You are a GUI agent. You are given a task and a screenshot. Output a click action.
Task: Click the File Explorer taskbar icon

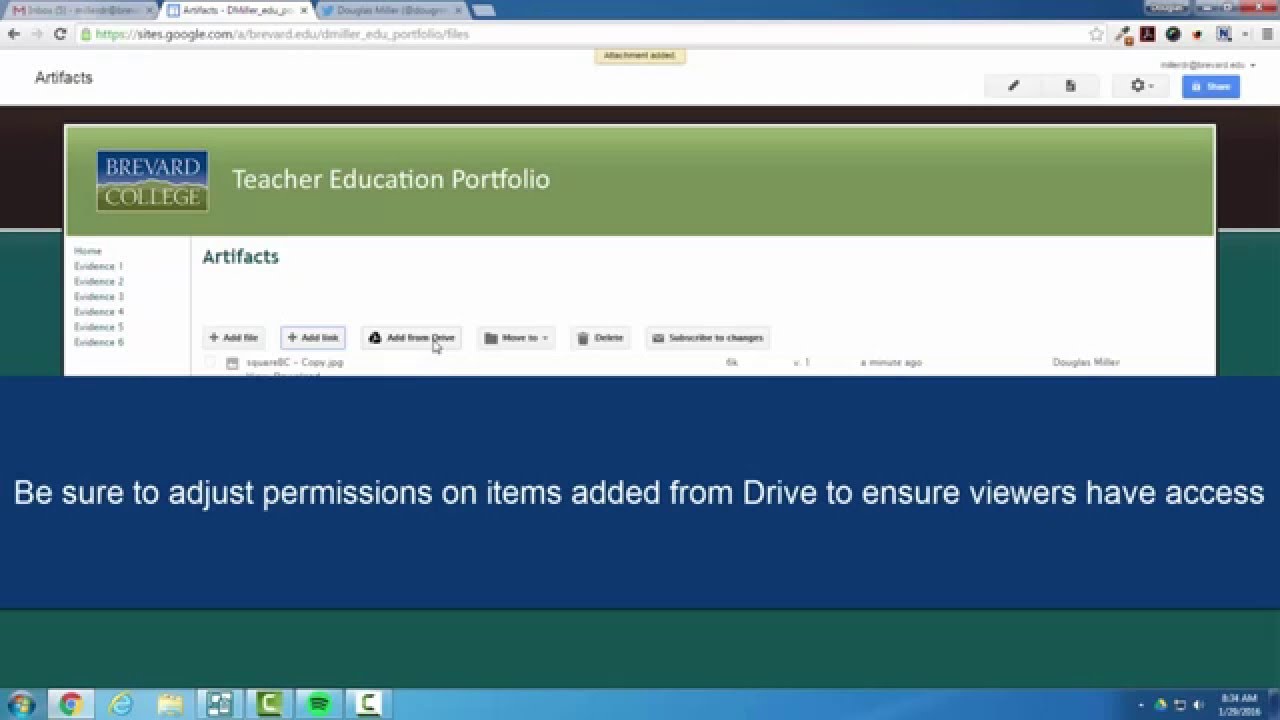[170, 704]
